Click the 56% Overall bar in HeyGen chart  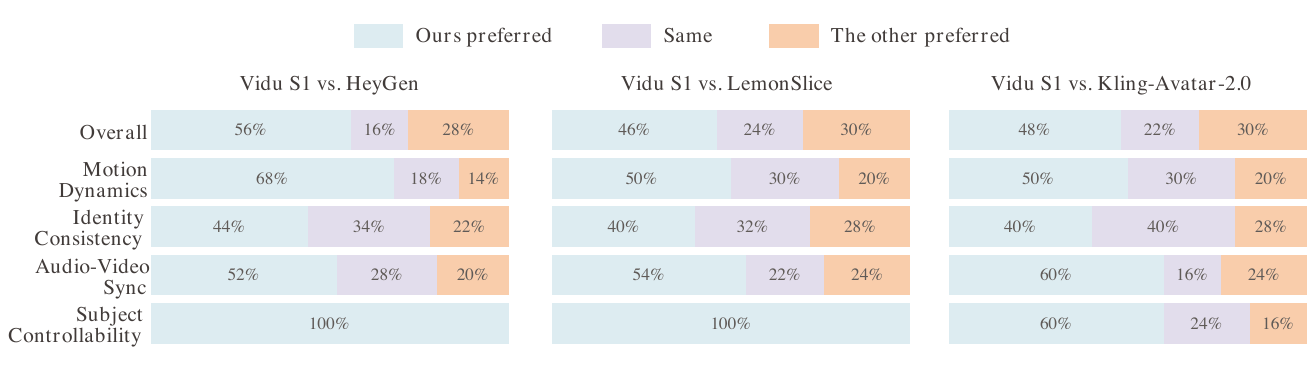(251, 130)
